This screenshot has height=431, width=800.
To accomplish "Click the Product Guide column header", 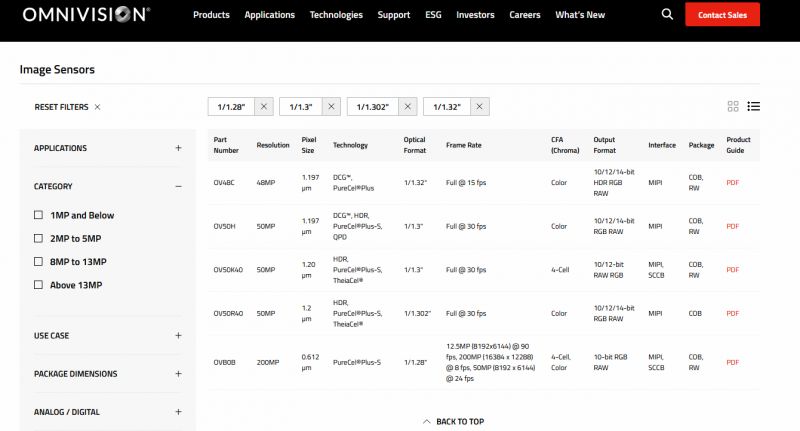I will click(738, 145).
